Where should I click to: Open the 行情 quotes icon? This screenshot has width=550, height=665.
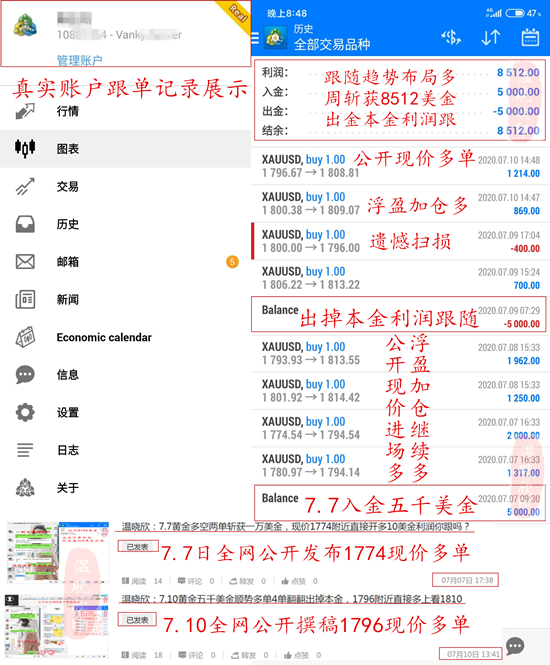pos(25,111)
